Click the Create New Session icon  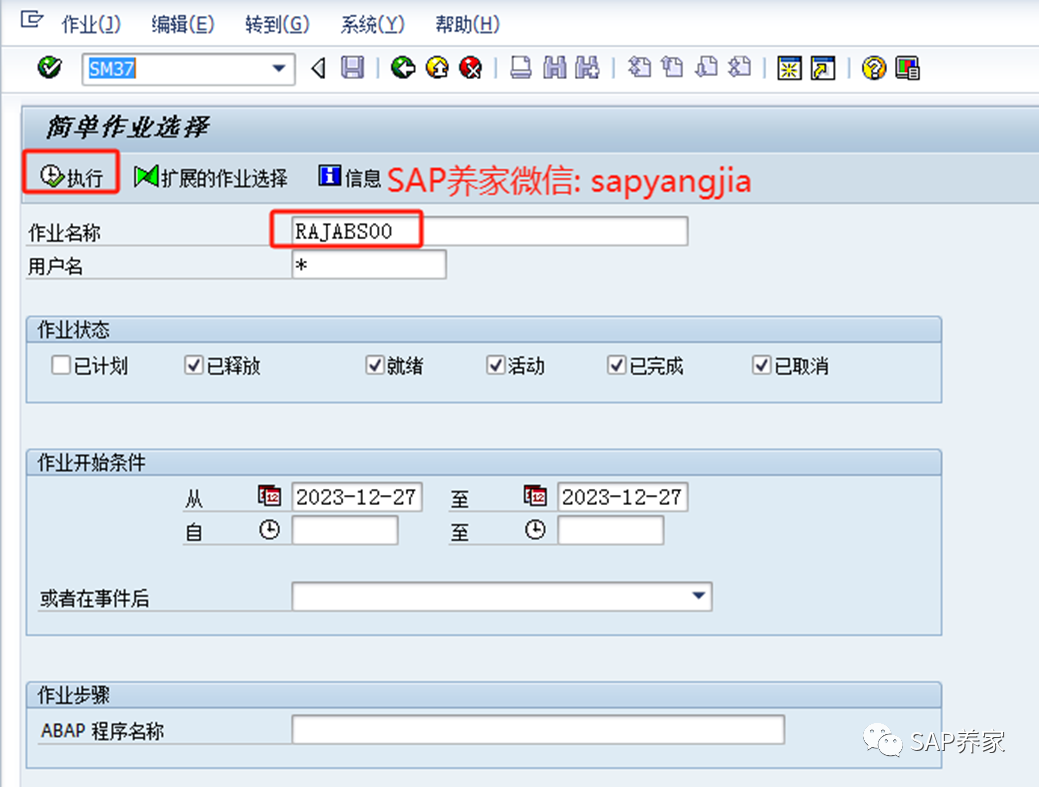pos(789,68)
